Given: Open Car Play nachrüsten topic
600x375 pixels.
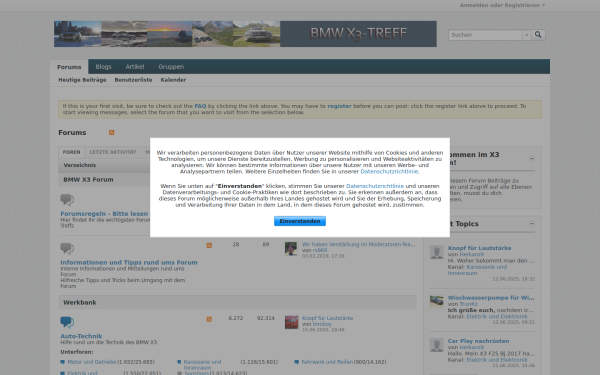Looking at the screenshot, I should pyautogui.click(x=478, y=341).
